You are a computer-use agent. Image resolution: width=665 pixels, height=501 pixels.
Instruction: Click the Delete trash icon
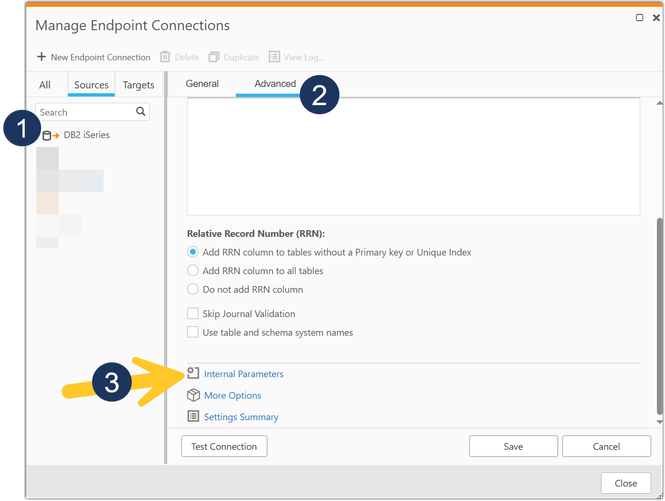tap(166, 57)
